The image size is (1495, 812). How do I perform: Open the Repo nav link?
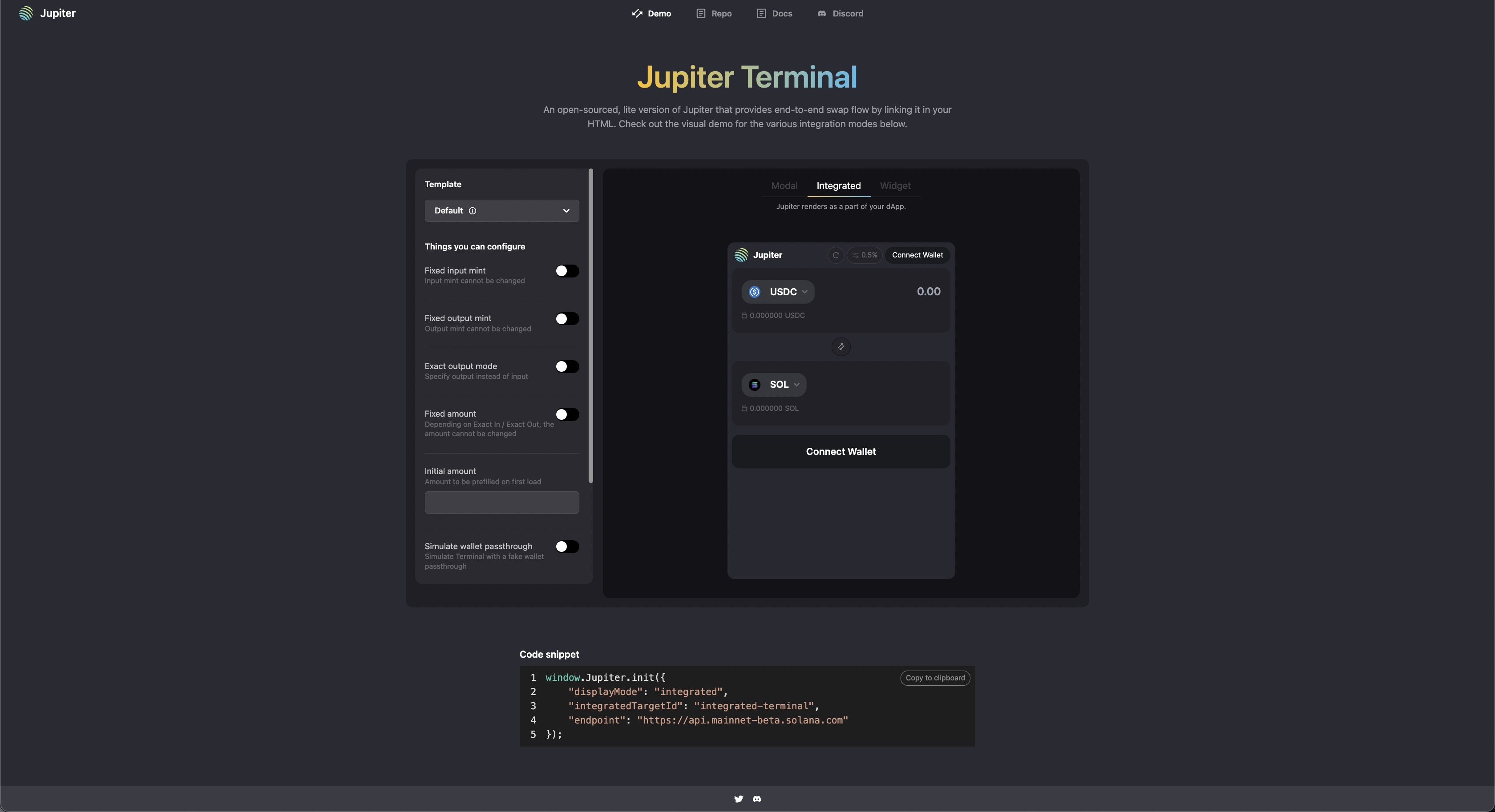(x=714, y=13)
